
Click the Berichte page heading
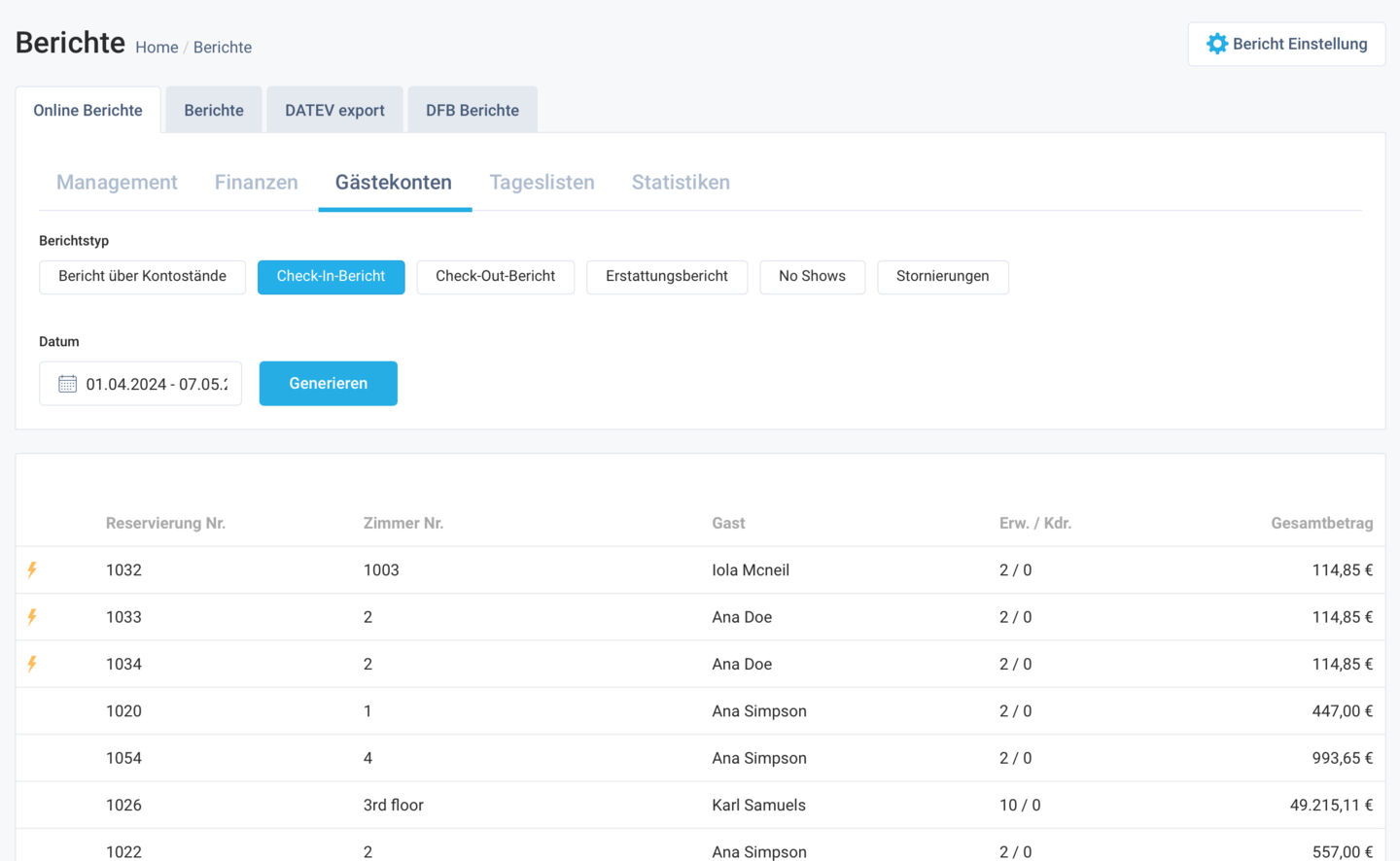coord(70,43)
